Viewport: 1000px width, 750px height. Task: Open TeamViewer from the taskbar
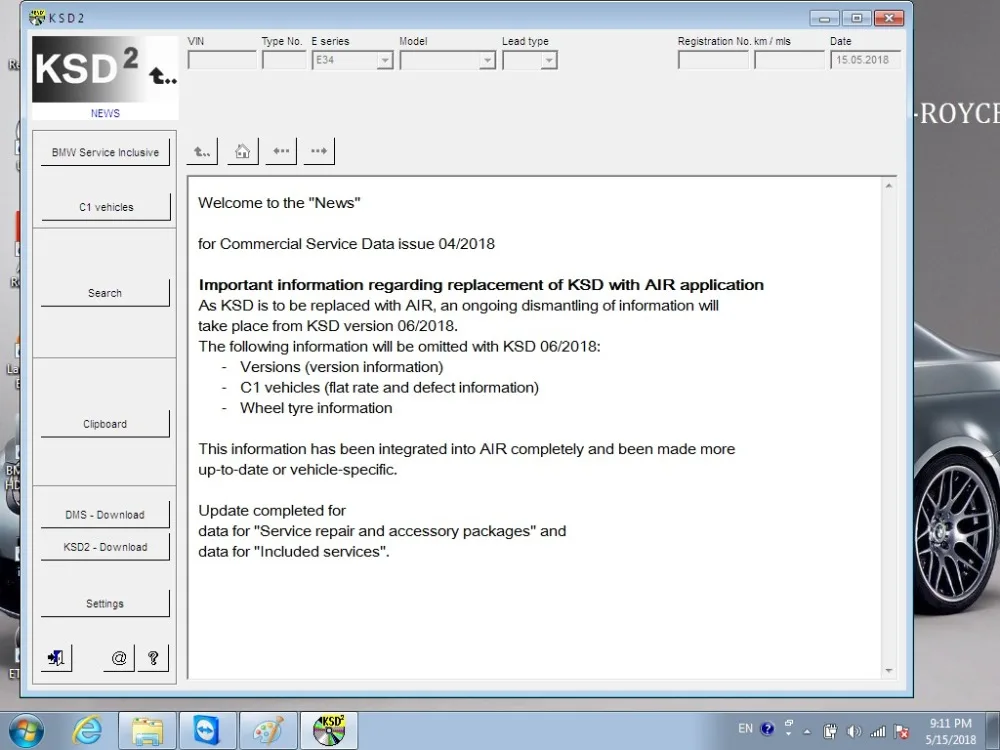tap(207, 731)
